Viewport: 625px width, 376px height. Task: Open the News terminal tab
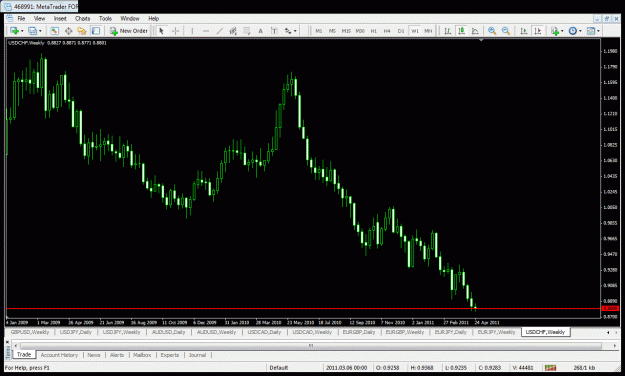pyautogui.click(x=94, y=355)
